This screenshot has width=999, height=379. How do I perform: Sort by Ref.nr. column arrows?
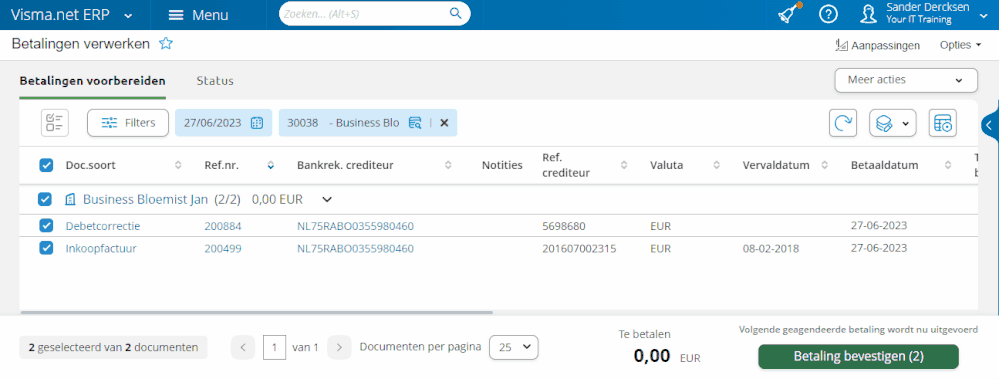pyautogui.click(x=271, y=166)
